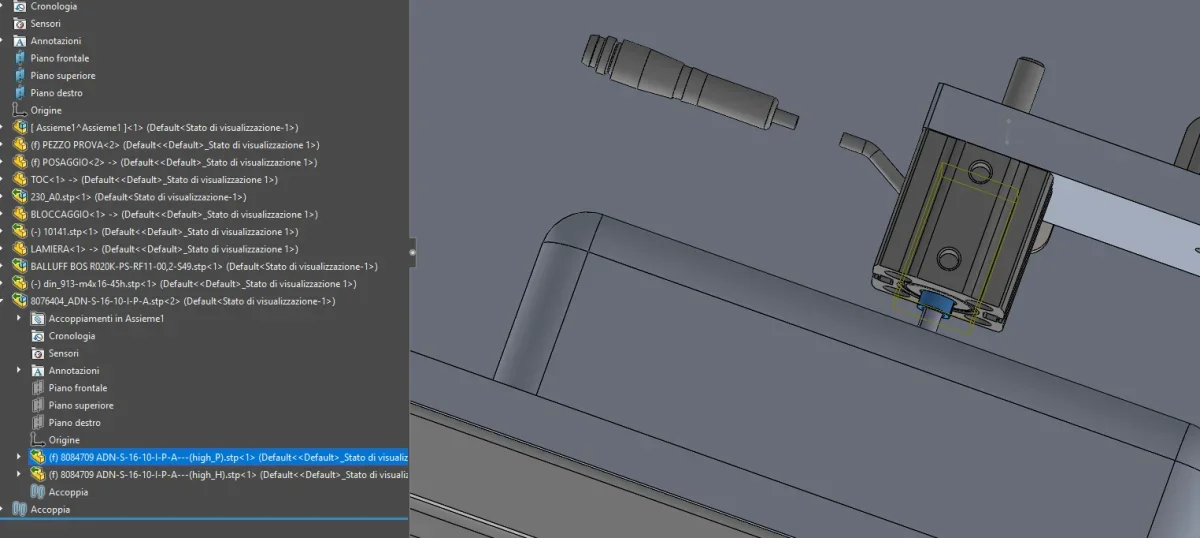
Task: Select BLOCCAGGIO<1> component row
Action: (x=174, y=214)
